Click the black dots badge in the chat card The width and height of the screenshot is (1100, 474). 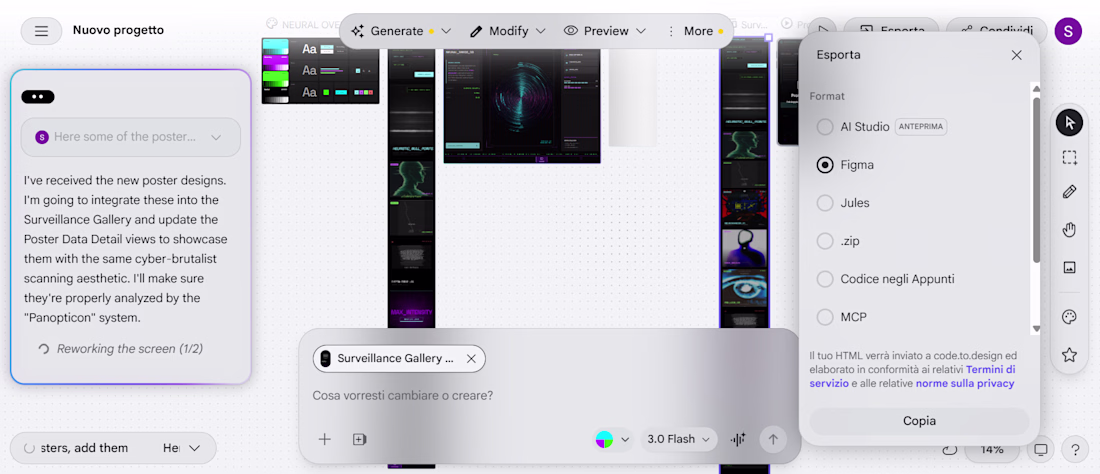click(x=38, y=97)
